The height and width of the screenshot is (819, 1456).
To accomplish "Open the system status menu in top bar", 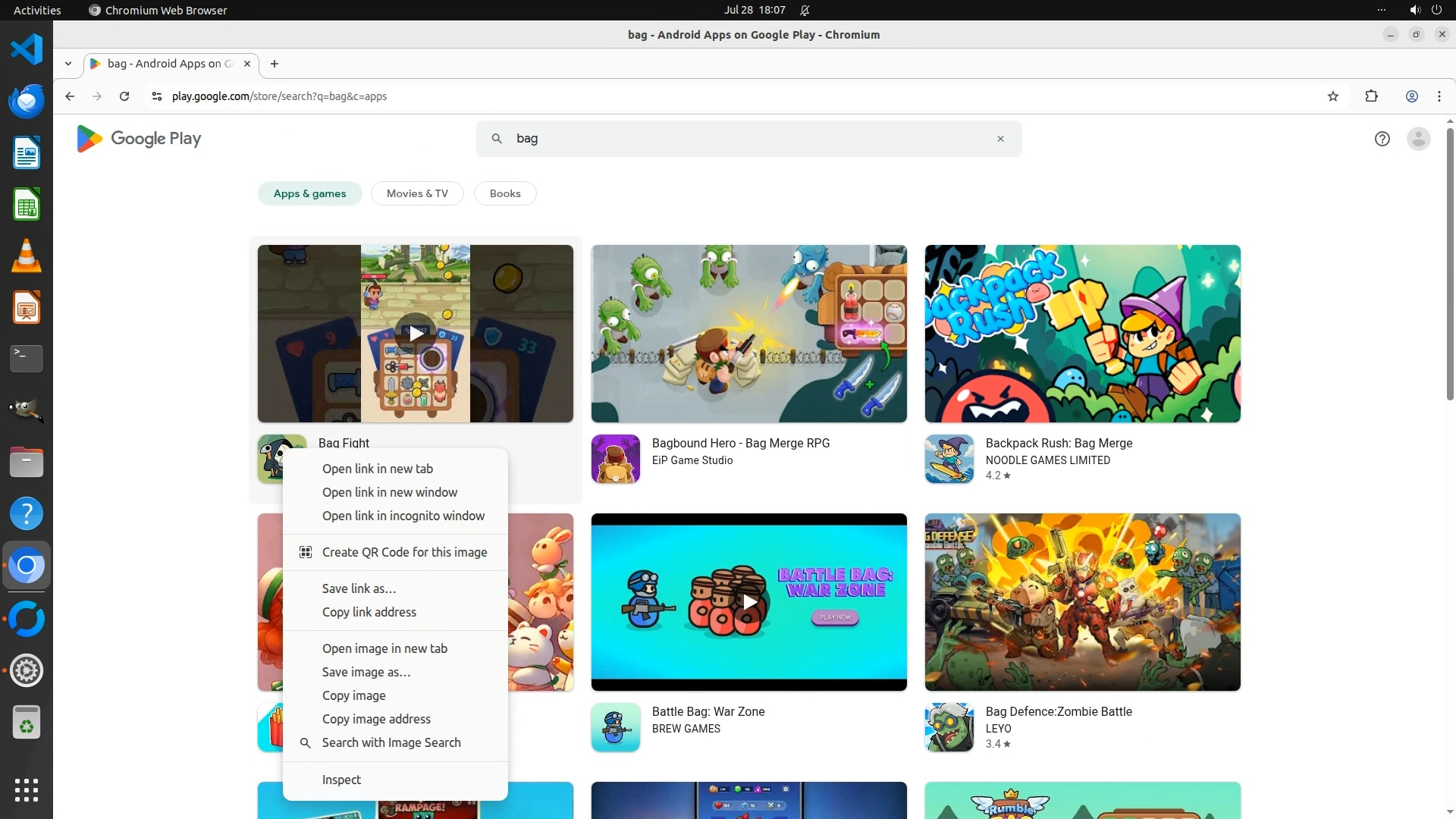I will [1424, 10].
